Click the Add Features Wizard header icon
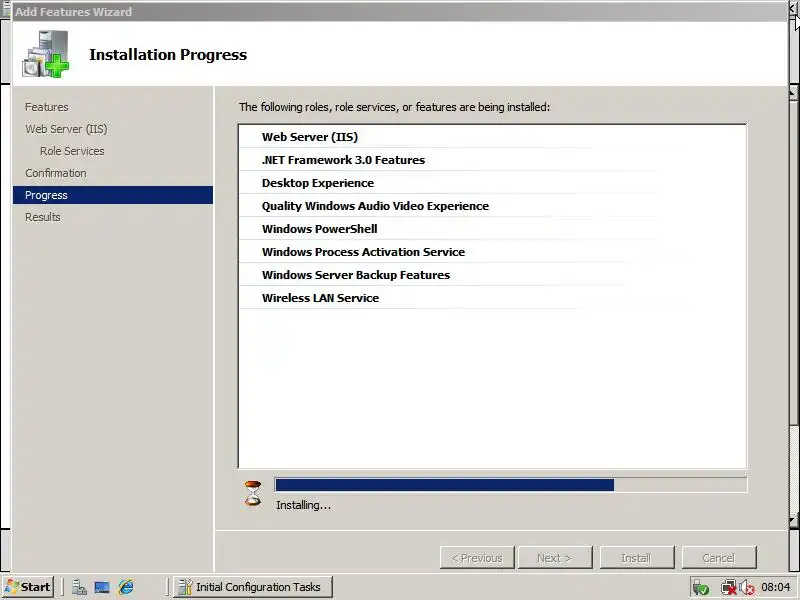This screenshot has height=600, width=800. click(45, 54)
